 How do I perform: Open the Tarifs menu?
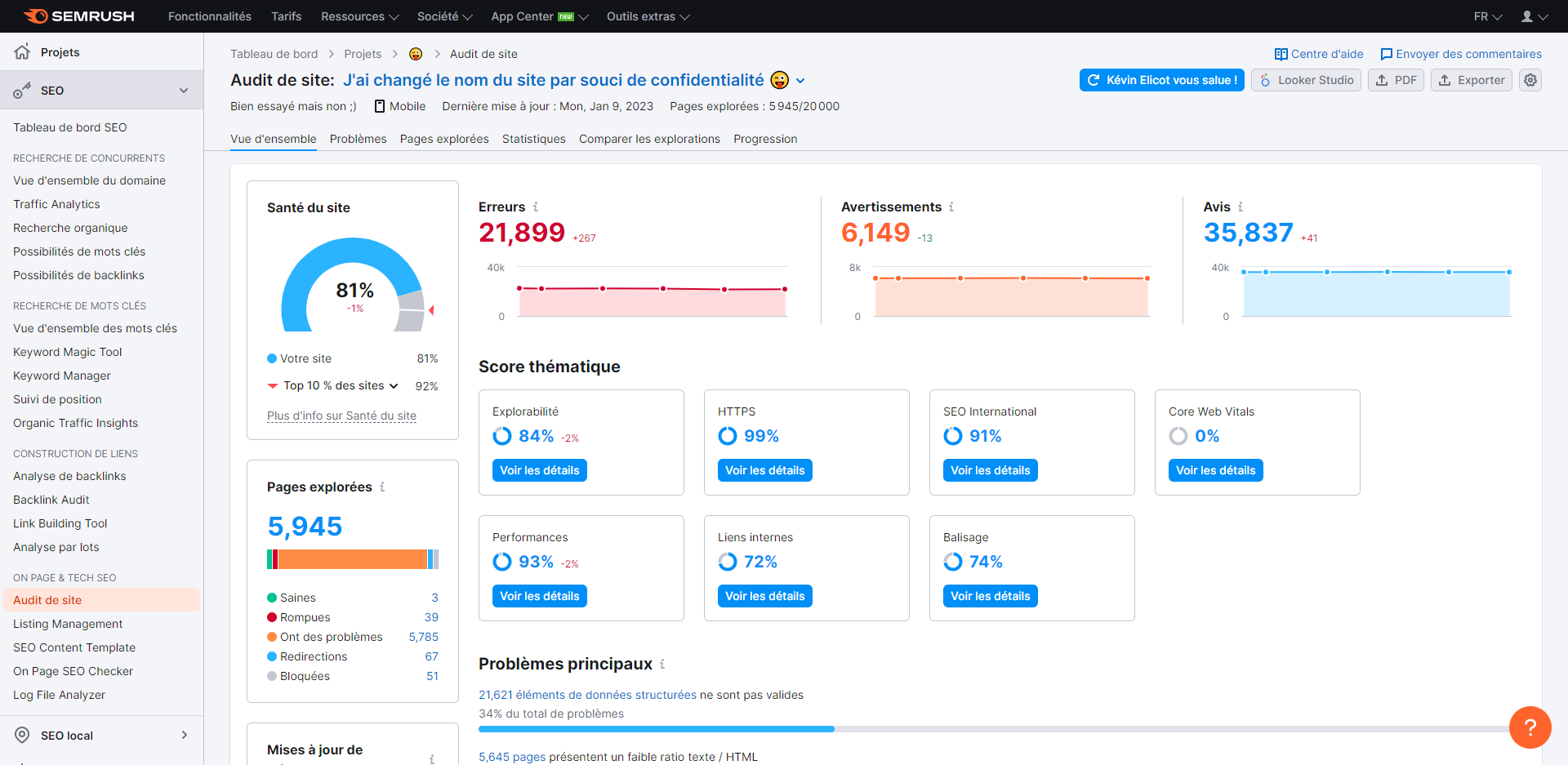click(x=286, y=16)
